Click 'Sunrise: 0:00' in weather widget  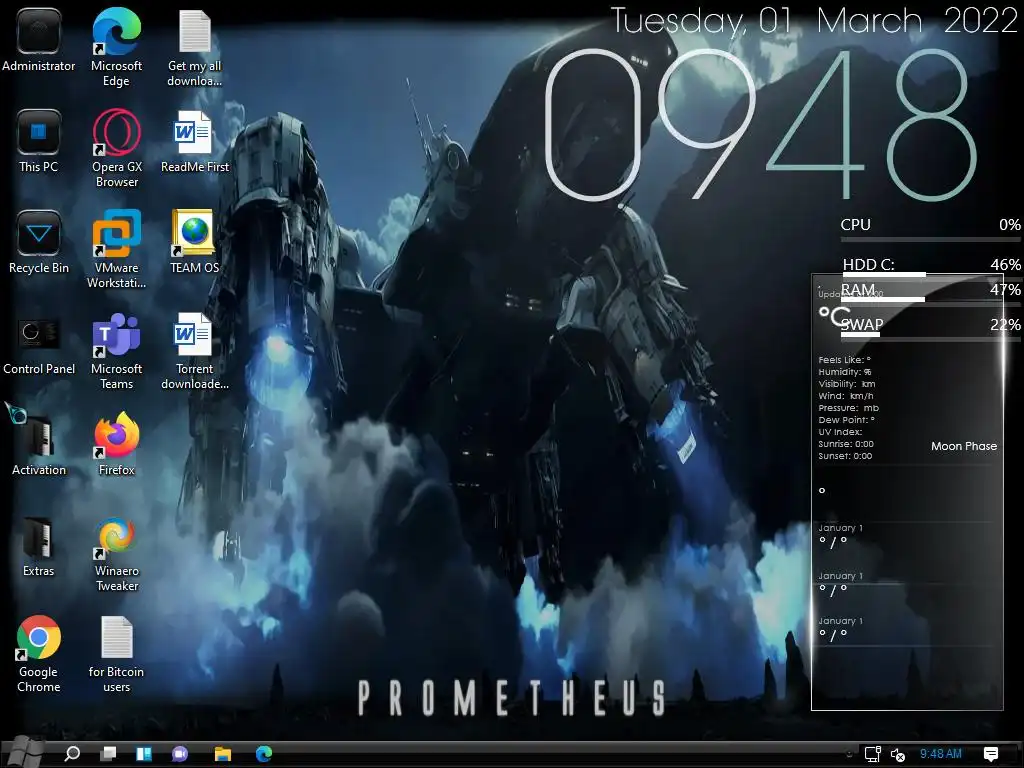coord(846,444)
